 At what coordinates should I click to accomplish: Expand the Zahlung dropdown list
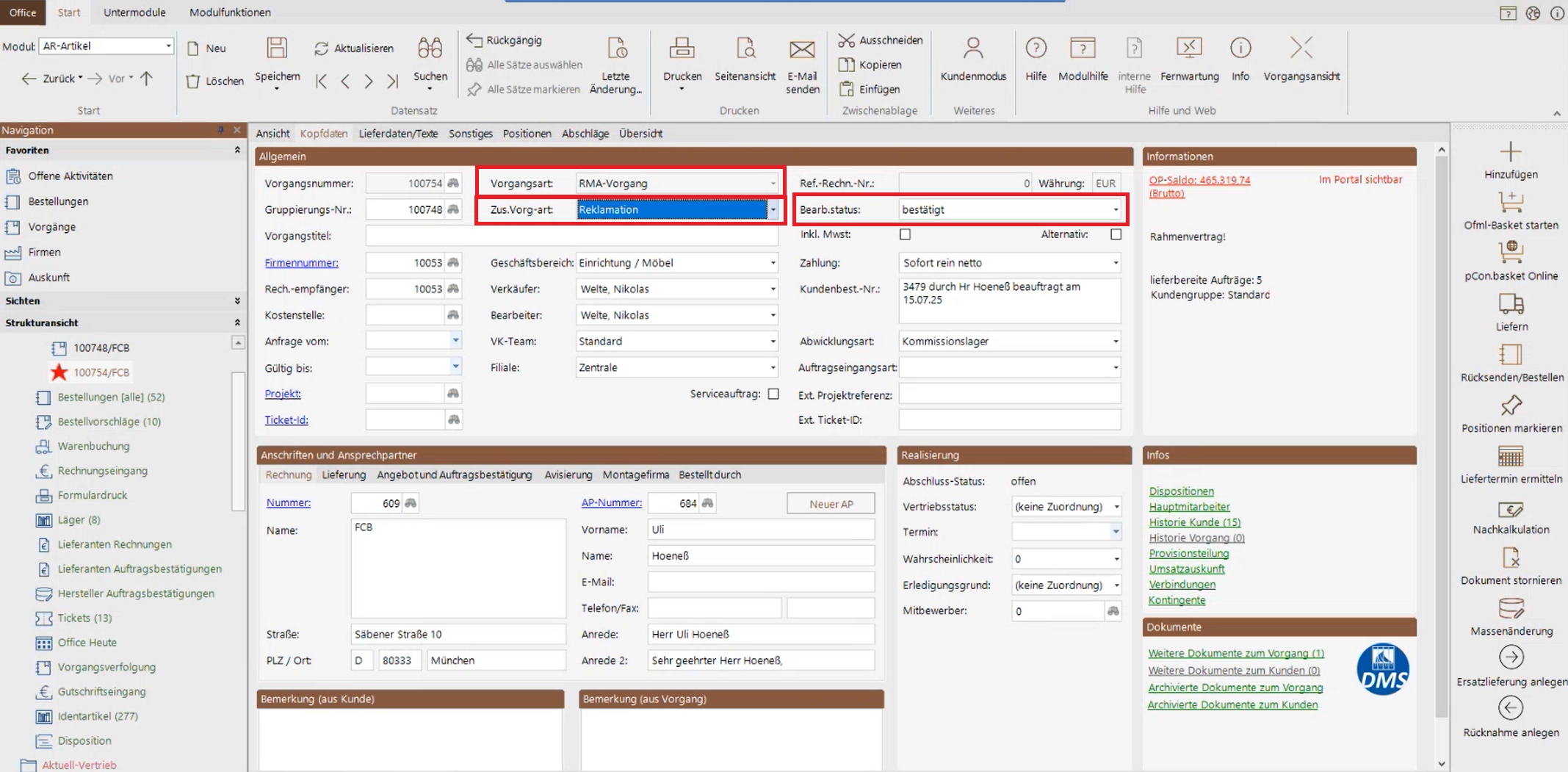(1116, 263)
